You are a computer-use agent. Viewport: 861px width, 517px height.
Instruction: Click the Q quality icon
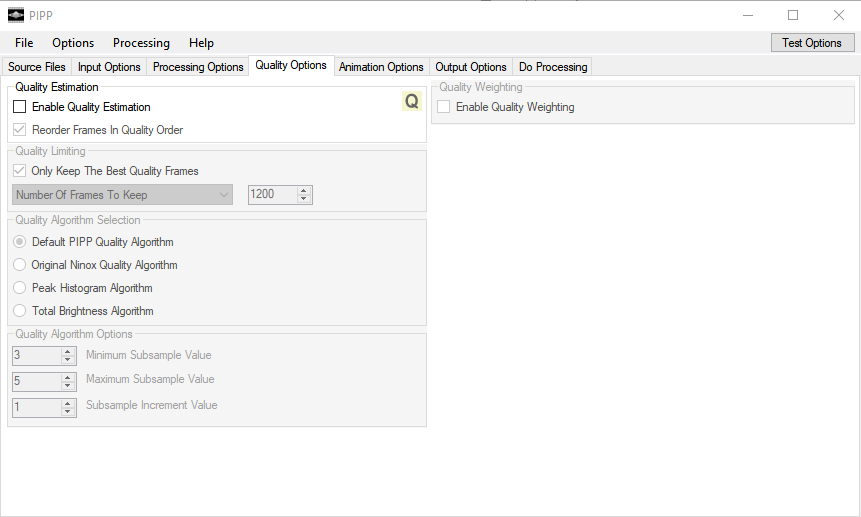pyautogui.click(x=412, y=101)
